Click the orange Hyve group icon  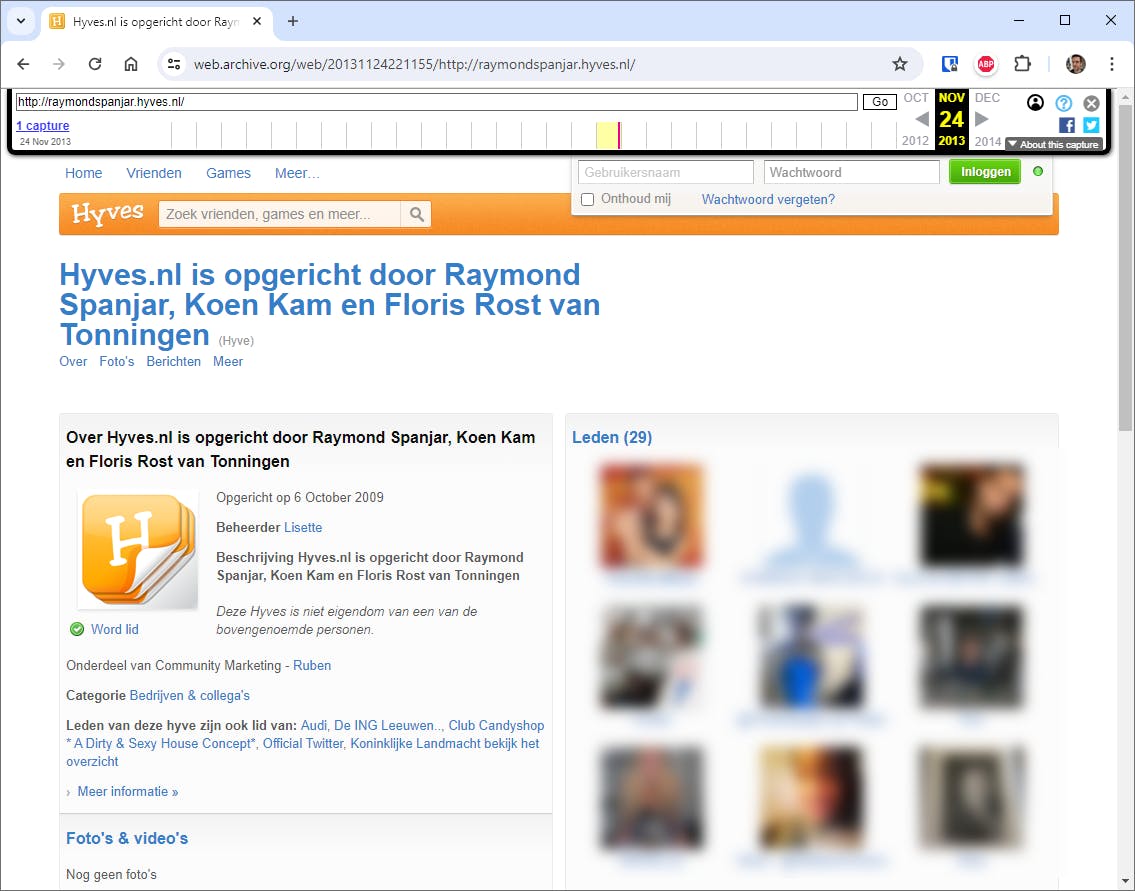(x=138, y=550)
